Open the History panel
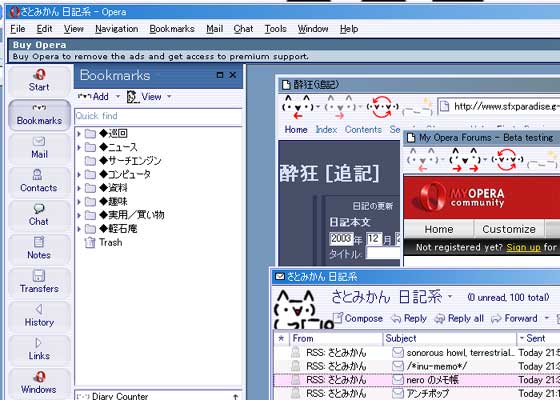 coord(39,316)
